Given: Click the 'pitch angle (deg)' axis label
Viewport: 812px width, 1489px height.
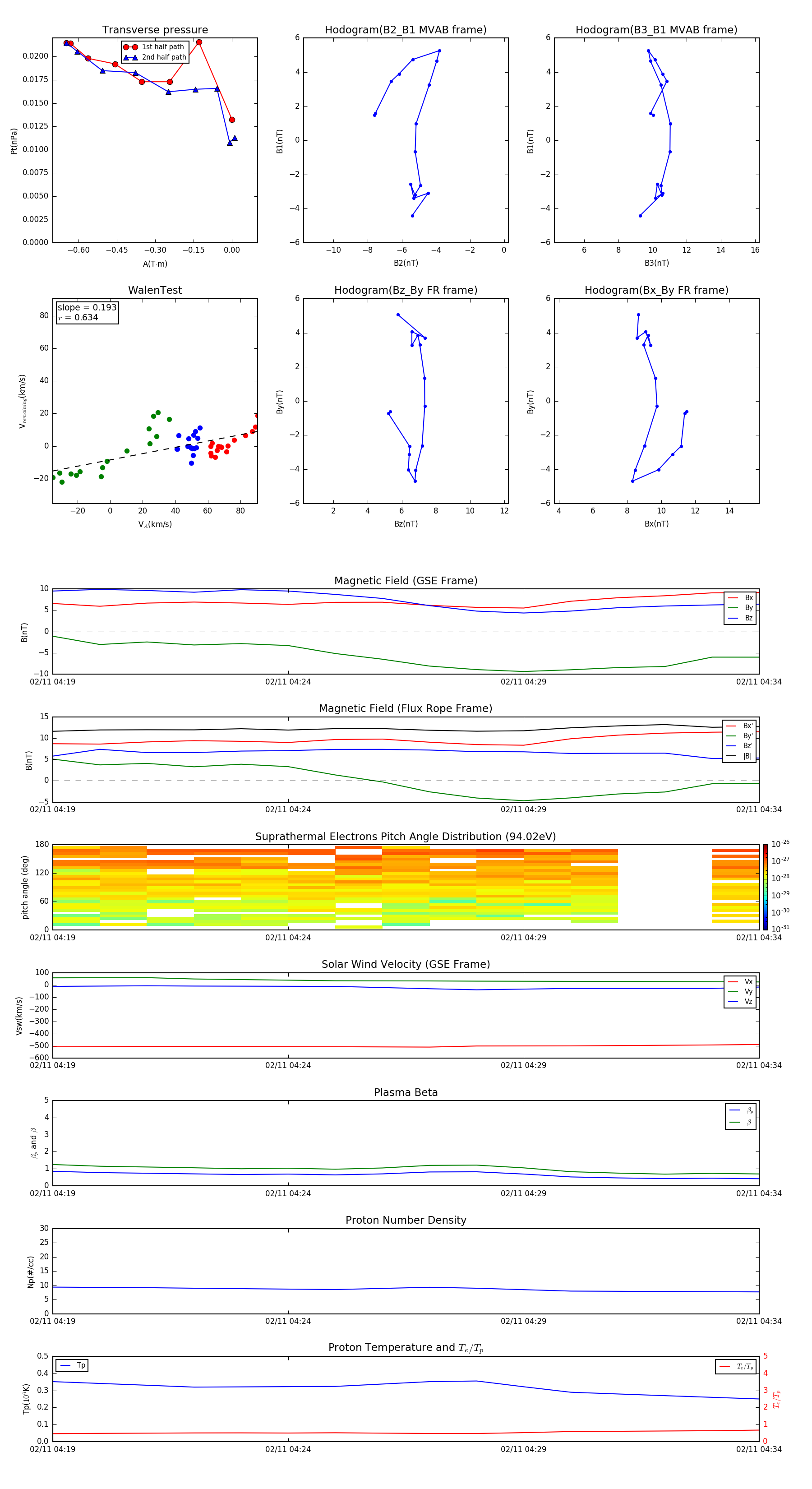Looking at the screenshot, I should click(x=25, y=887).
